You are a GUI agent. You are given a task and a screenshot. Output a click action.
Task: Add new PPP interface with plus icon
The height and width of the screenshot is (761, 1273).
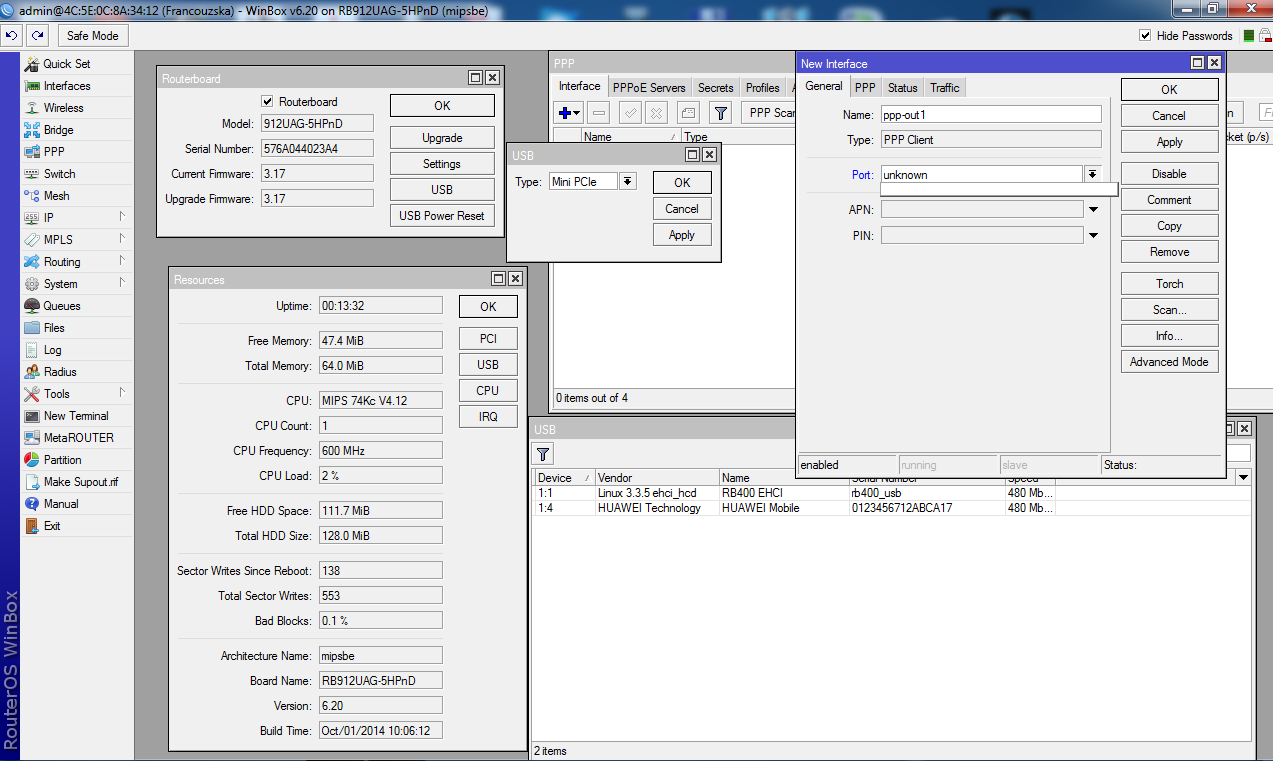(565, 113)
